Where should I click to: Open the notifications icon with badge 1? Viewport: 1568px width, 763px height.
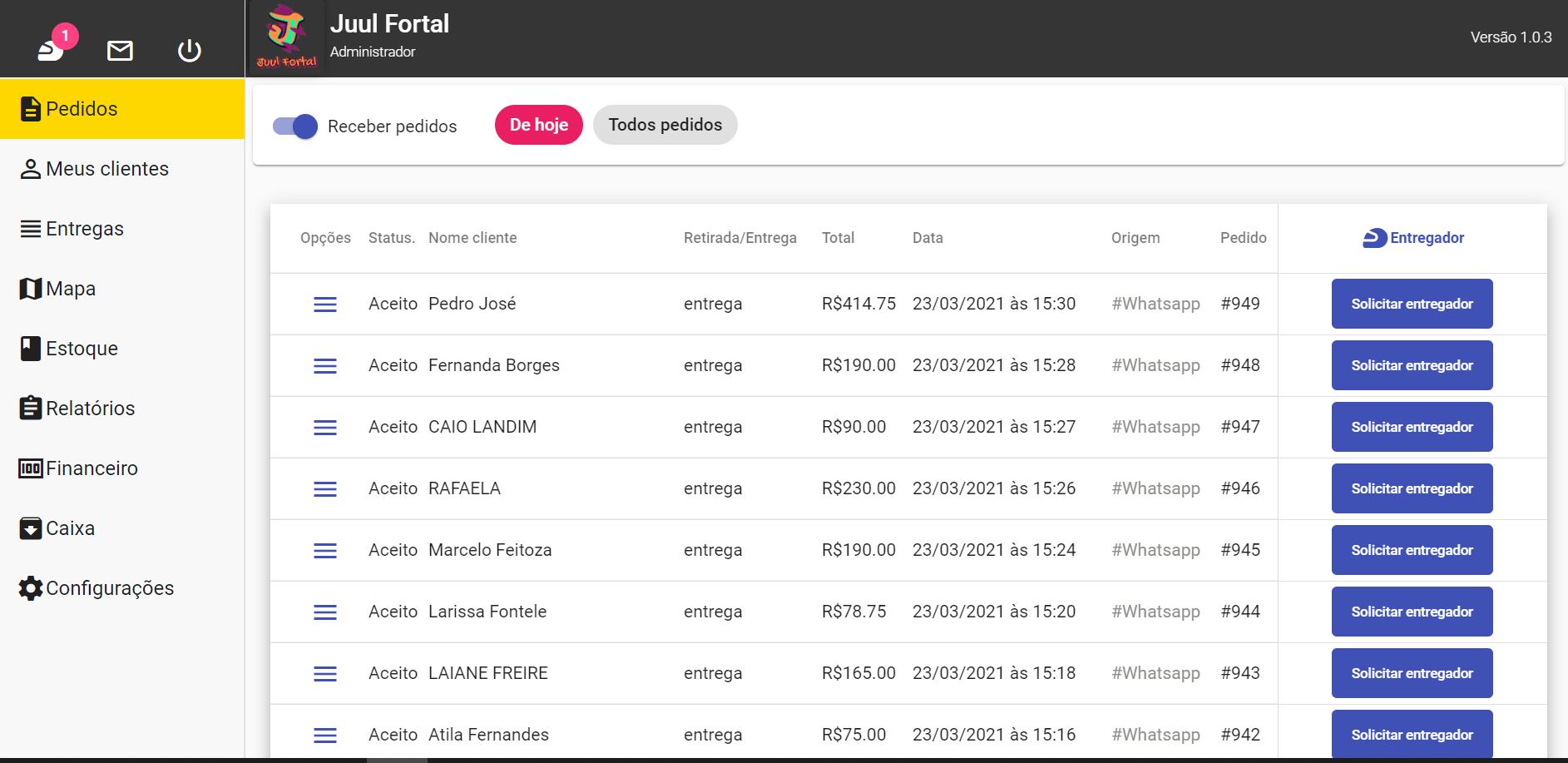[52, 52]
